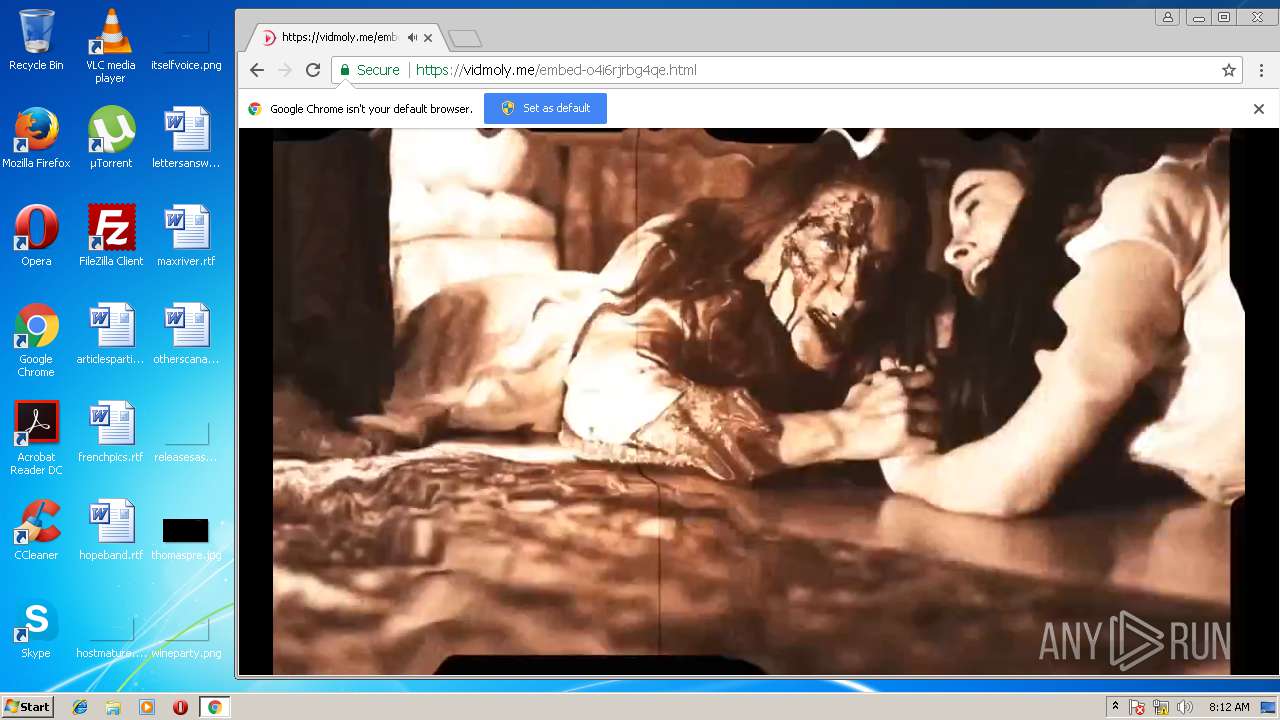Launch VLC media player from desktop
The height and width of the screenshot is (720, 1280).
point(110,46)
